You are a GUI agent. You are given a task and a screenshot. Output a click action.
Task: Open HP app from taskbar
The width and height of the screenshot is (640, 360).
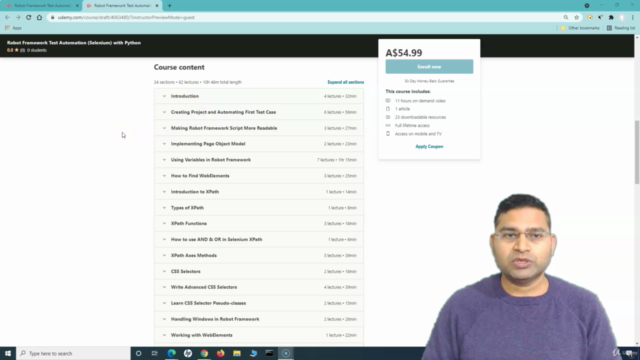[188, 353]
